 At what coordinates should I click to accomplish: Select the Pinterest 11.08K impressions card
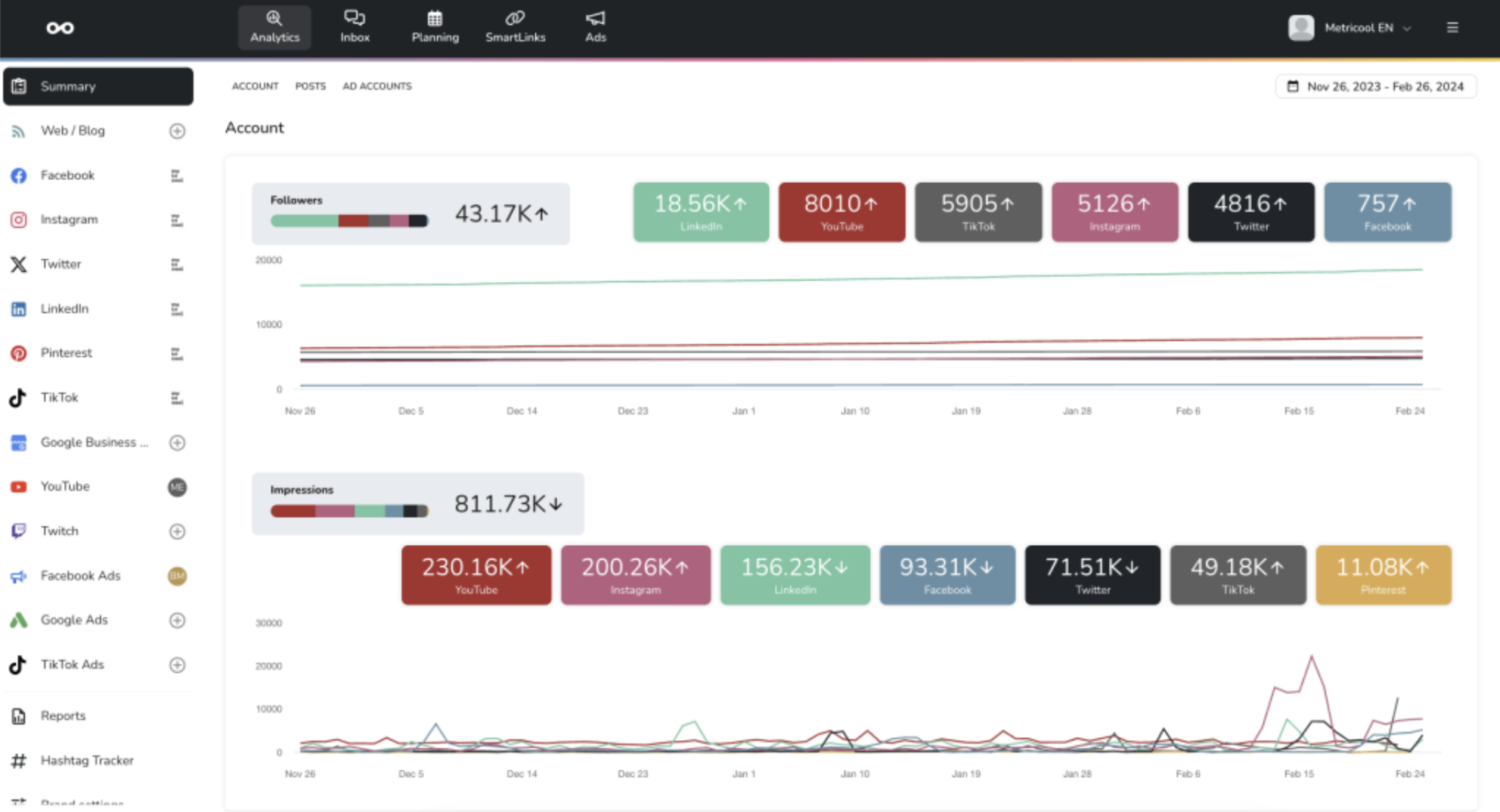click(x=1384, y=575)
